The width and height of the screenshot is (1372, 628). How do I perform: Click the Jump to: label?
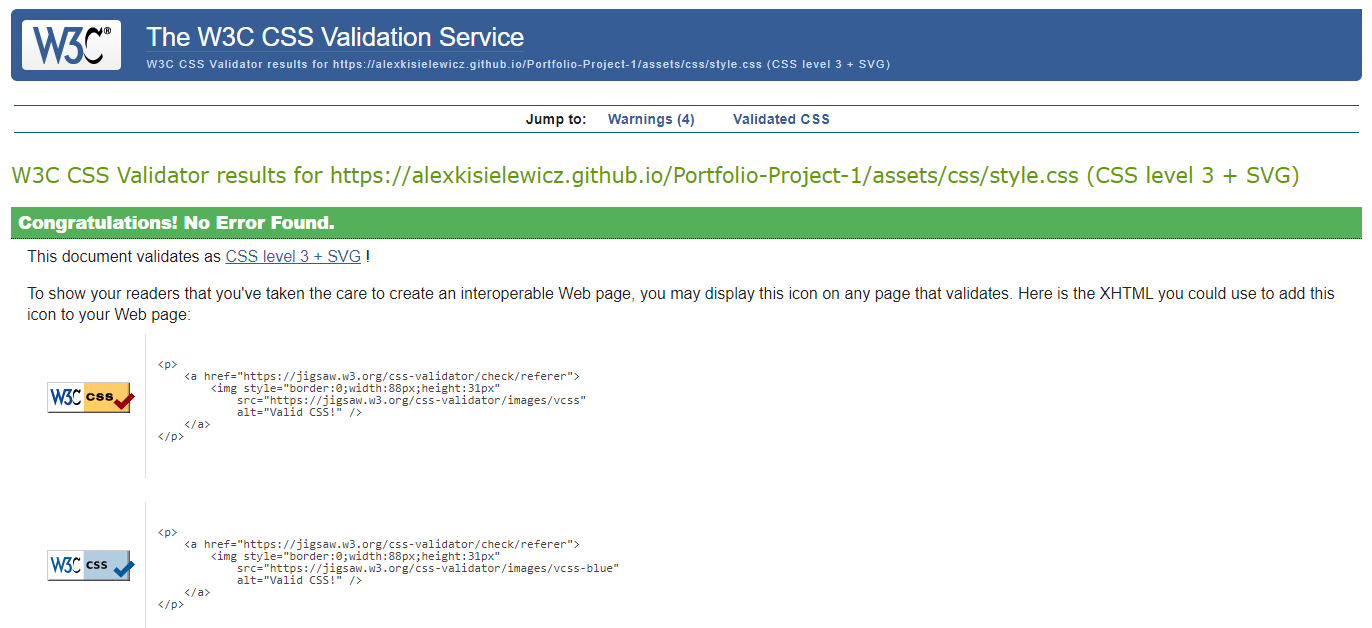click(556, 119)
